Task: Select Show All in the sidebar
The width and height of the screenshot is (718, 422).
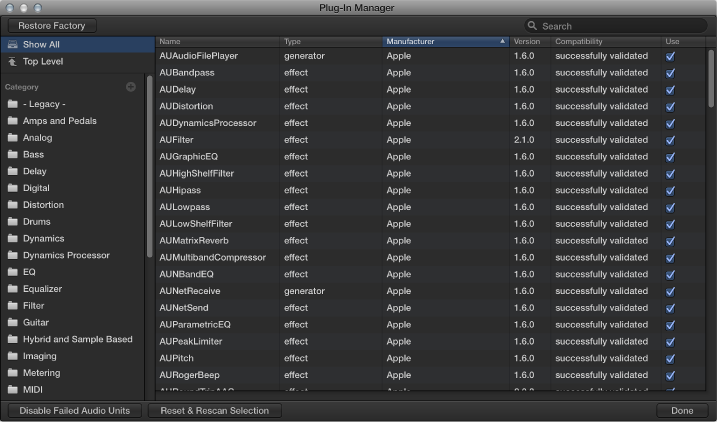Action: coord(78,44)
